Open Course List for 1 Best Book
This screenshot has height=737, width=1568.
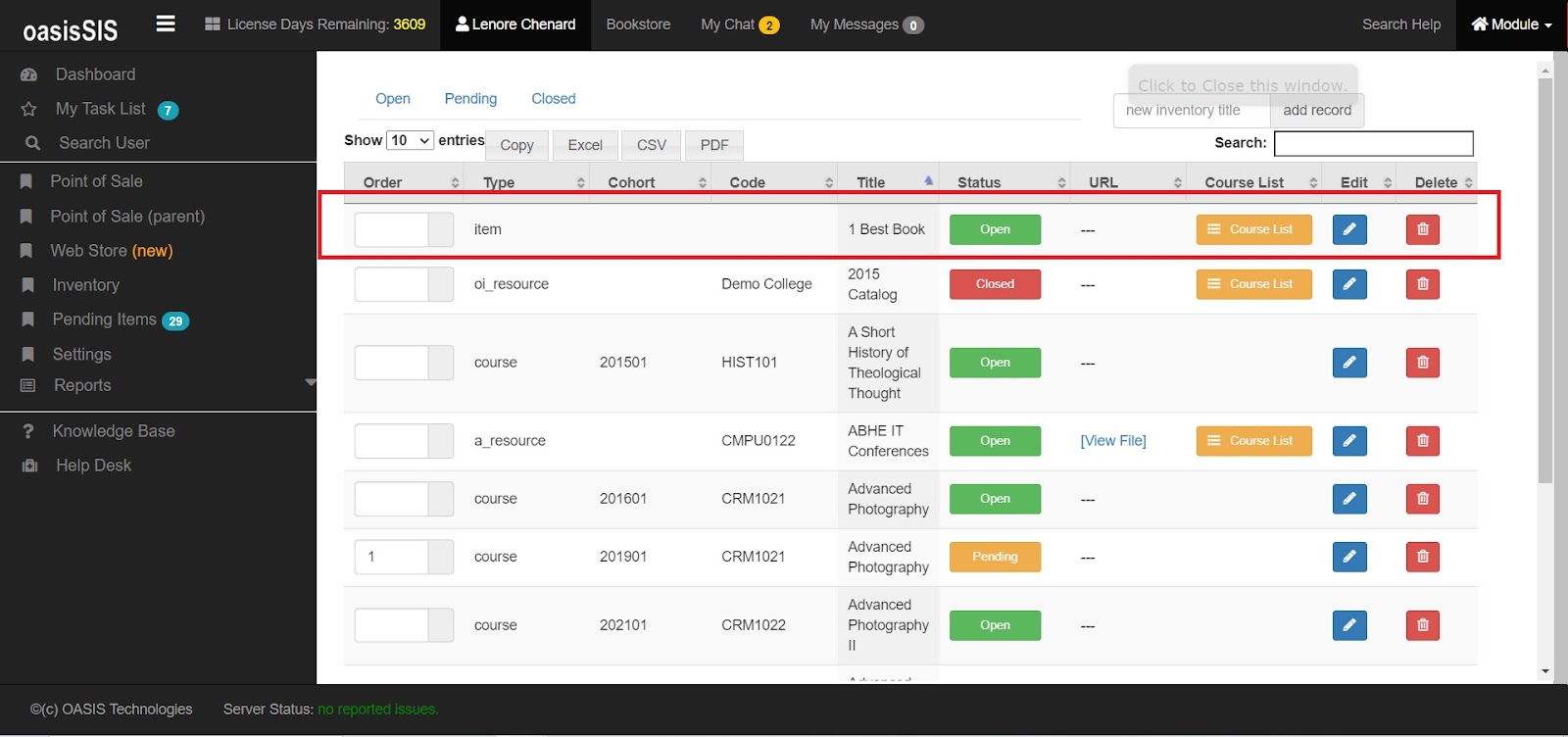point(1254,229)
